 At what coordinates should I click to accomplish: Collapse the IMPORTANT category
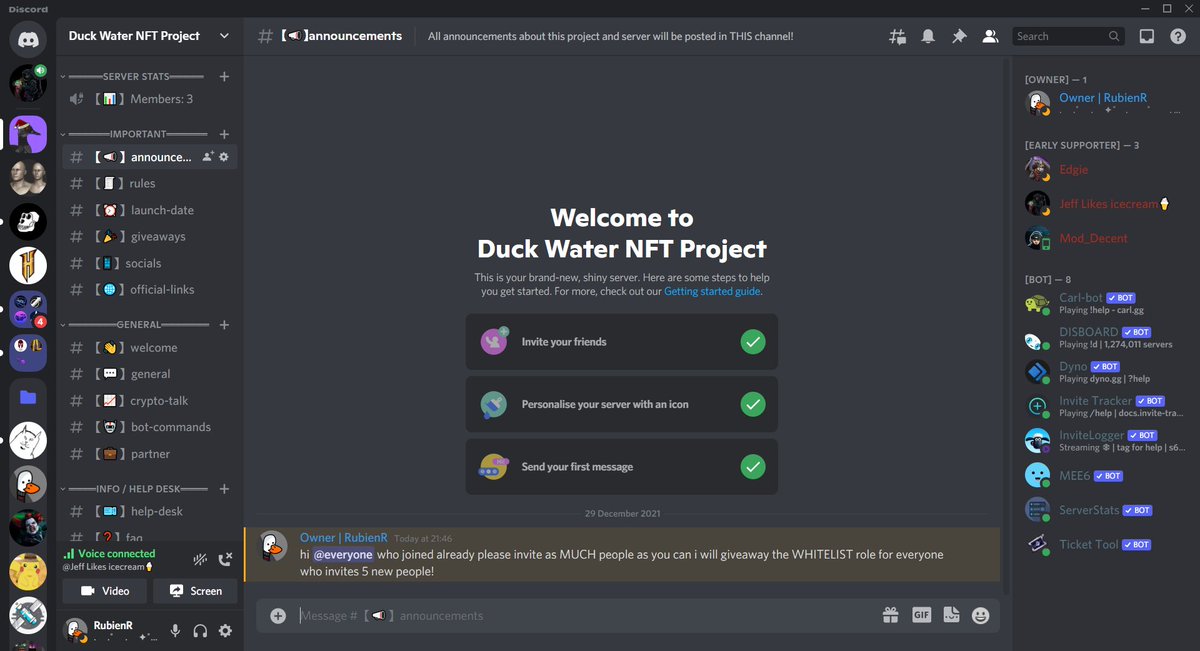(x=136, y=134)
